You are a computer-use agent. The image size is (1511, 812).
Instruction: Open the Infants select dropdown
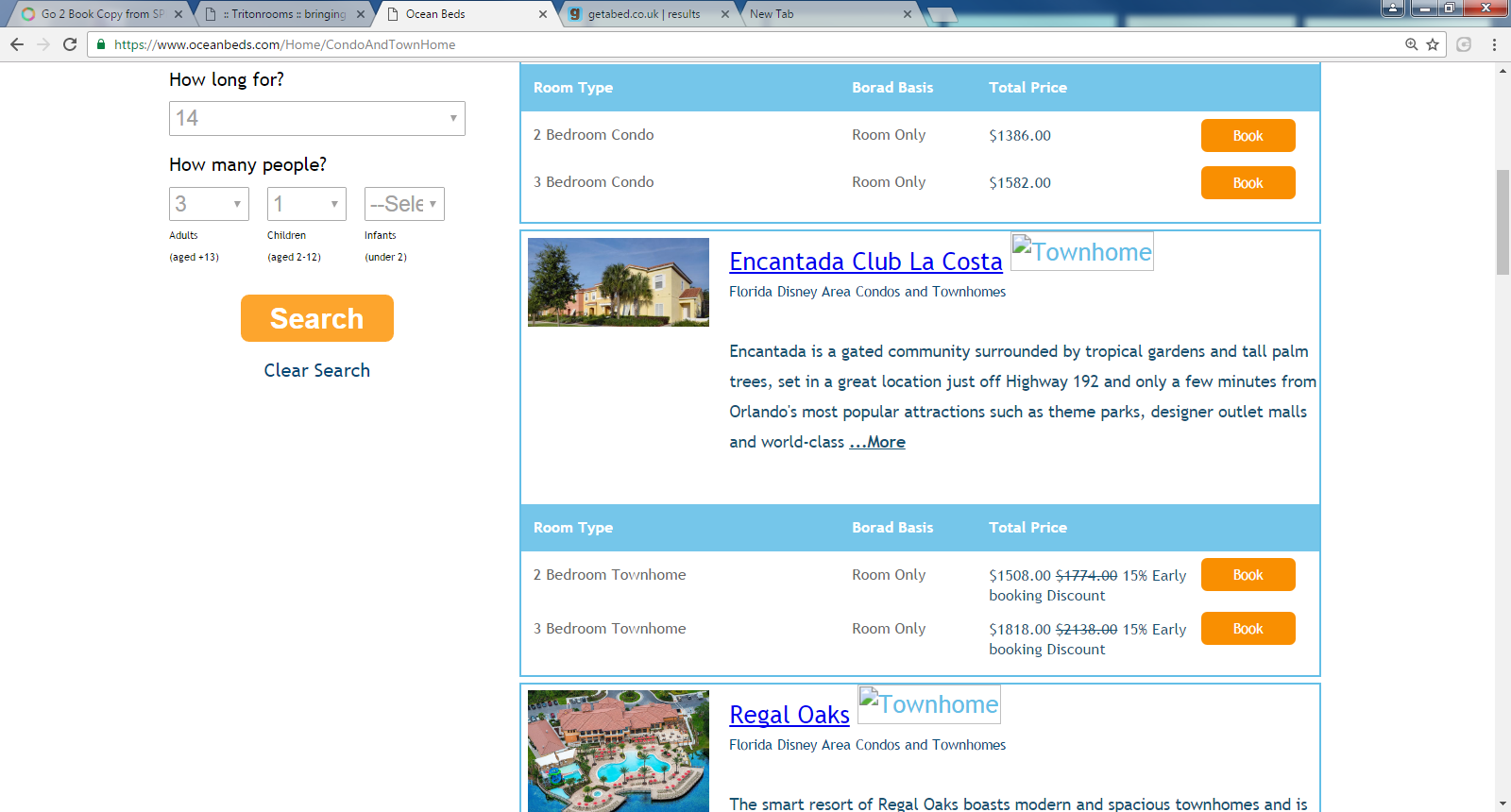pyautogui.click(x=404, y=204)
